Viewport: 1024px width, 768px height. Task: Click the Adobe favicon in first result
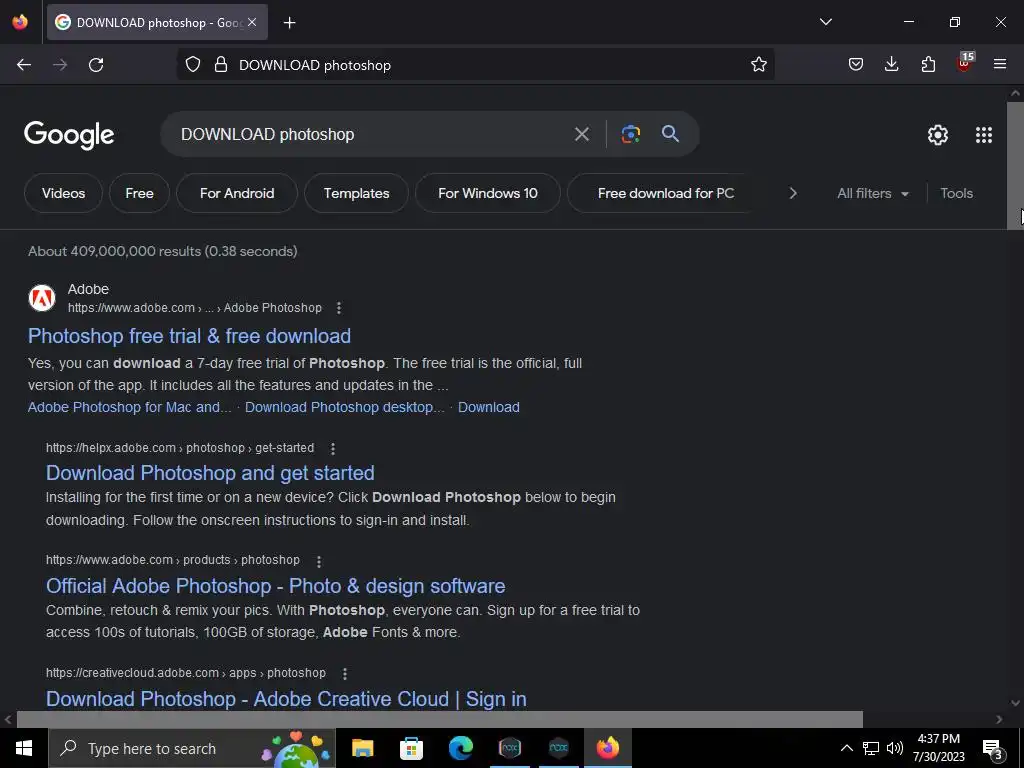click(42, 298)
